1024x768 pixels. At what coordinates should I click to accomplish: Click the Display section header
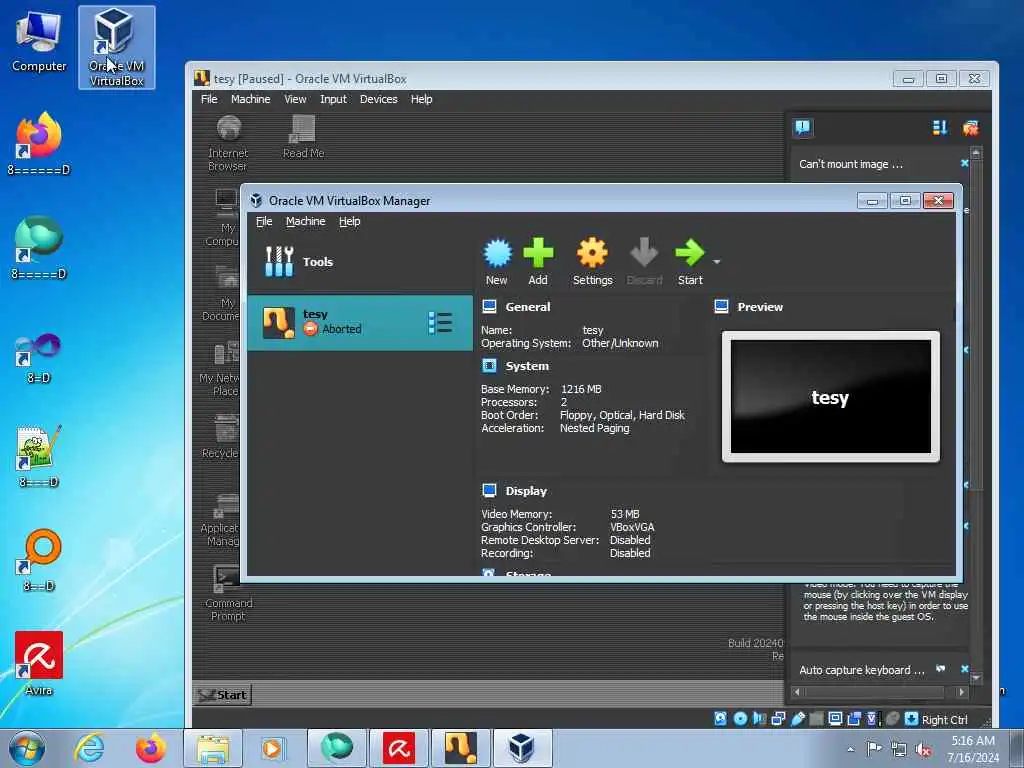[526, 491]
